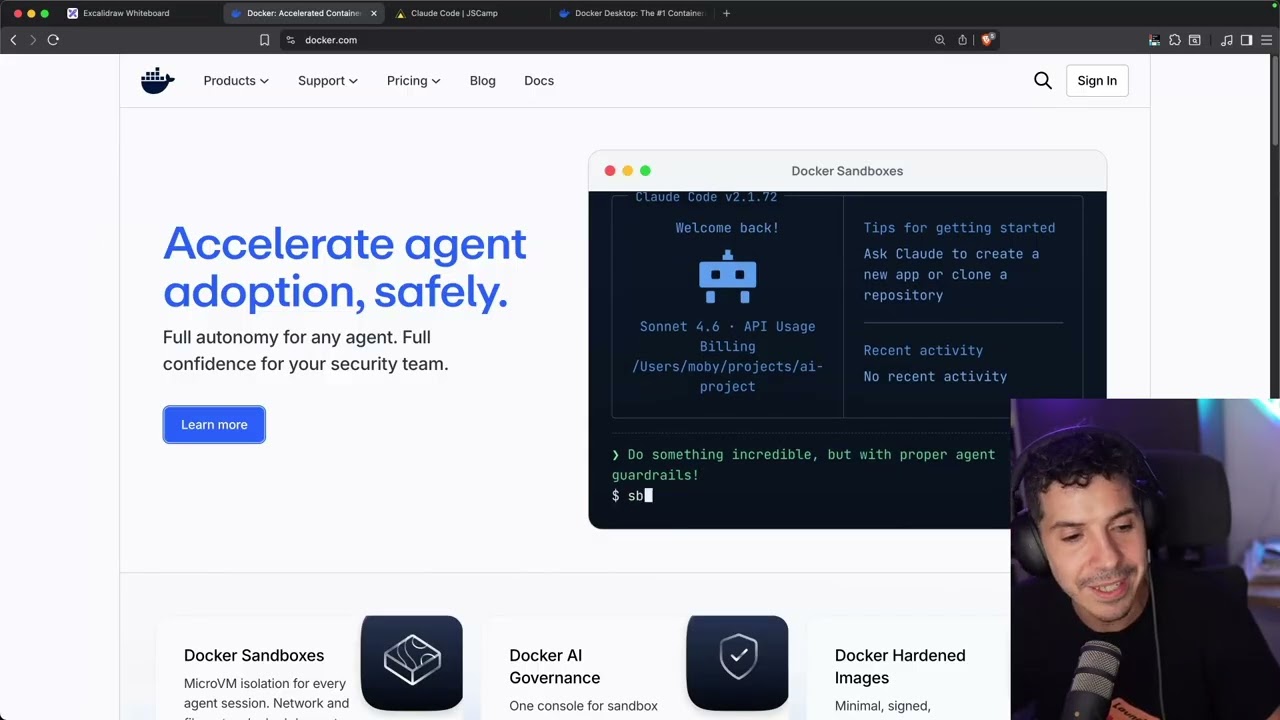Viewport: 1280px width, 720px height.
Task: Click the 'Sonnet 4.6 · API Usage Billing' text
Action: click(727, 336)
